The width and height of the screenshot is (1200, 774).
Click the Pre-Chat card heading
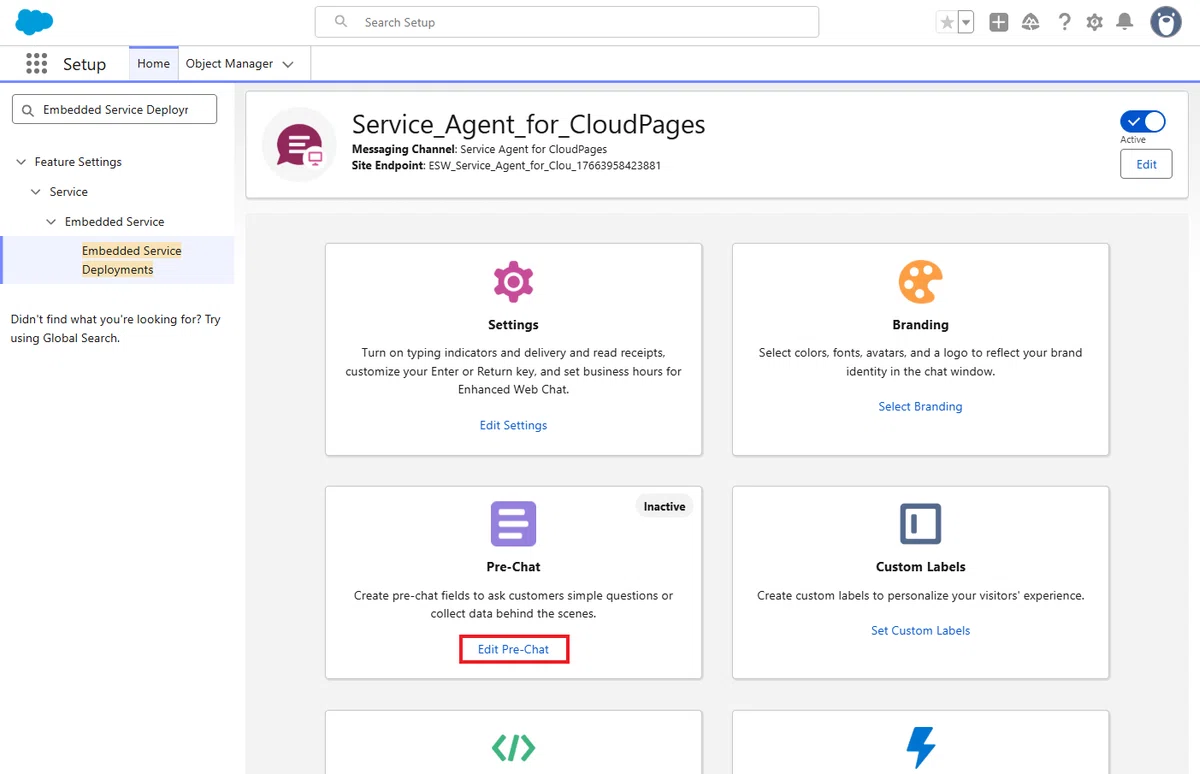coord(513,567)
